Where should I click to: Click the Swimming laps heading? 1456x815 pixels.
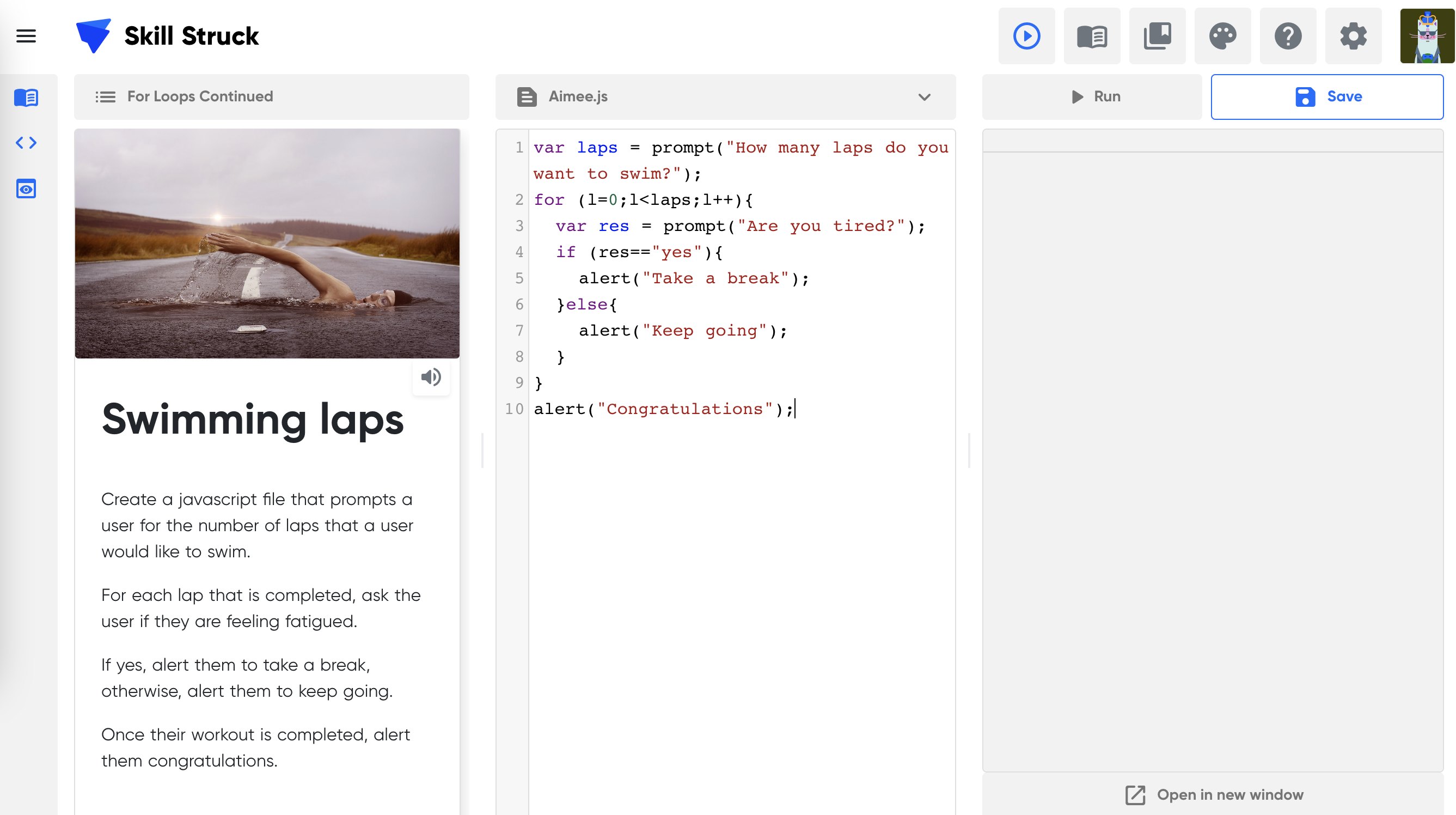[x=253, y=419]
